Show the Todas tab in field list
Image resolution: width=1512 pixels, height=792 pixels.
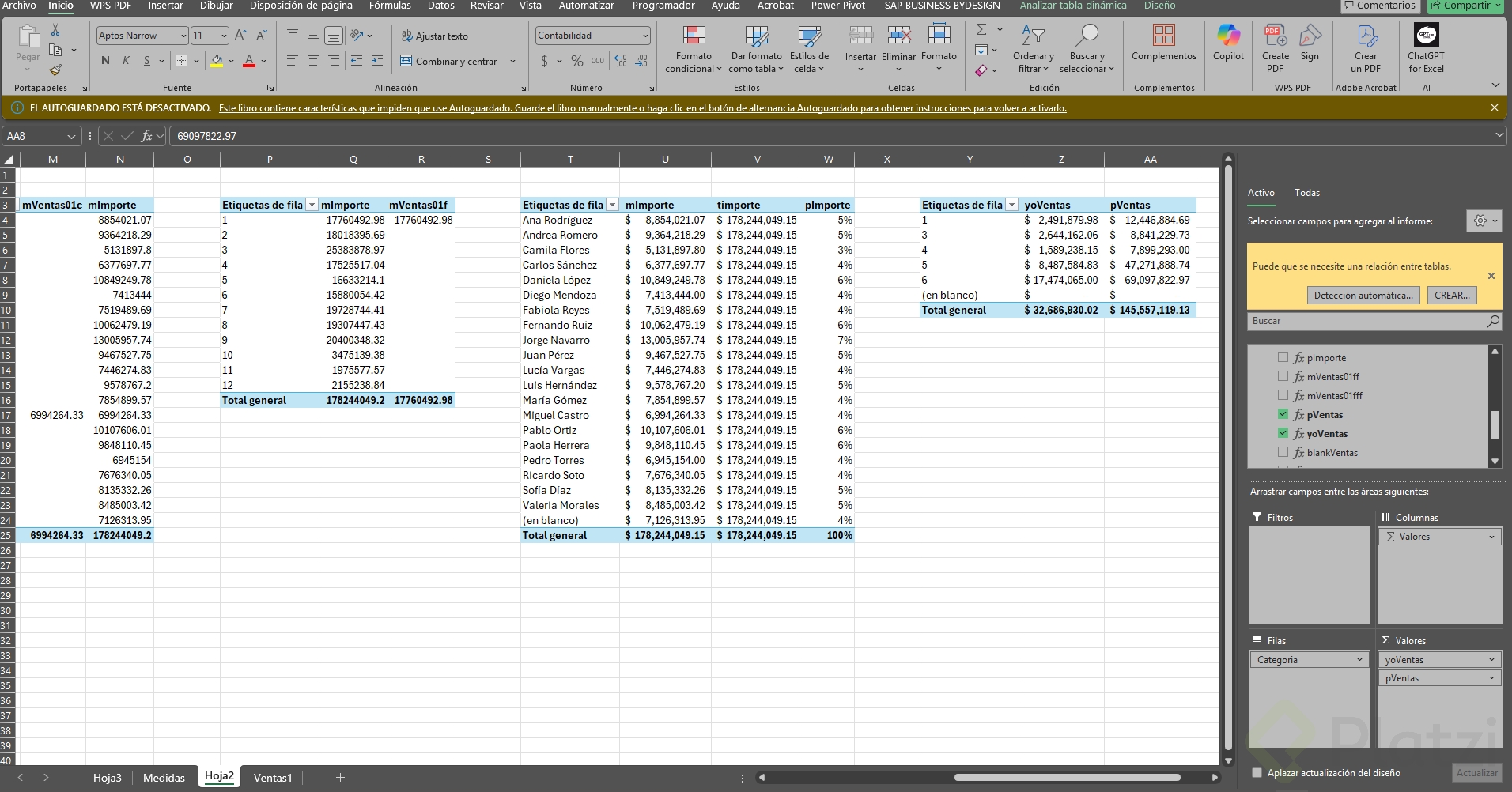pyautogui.click(x=1306, y=193)
